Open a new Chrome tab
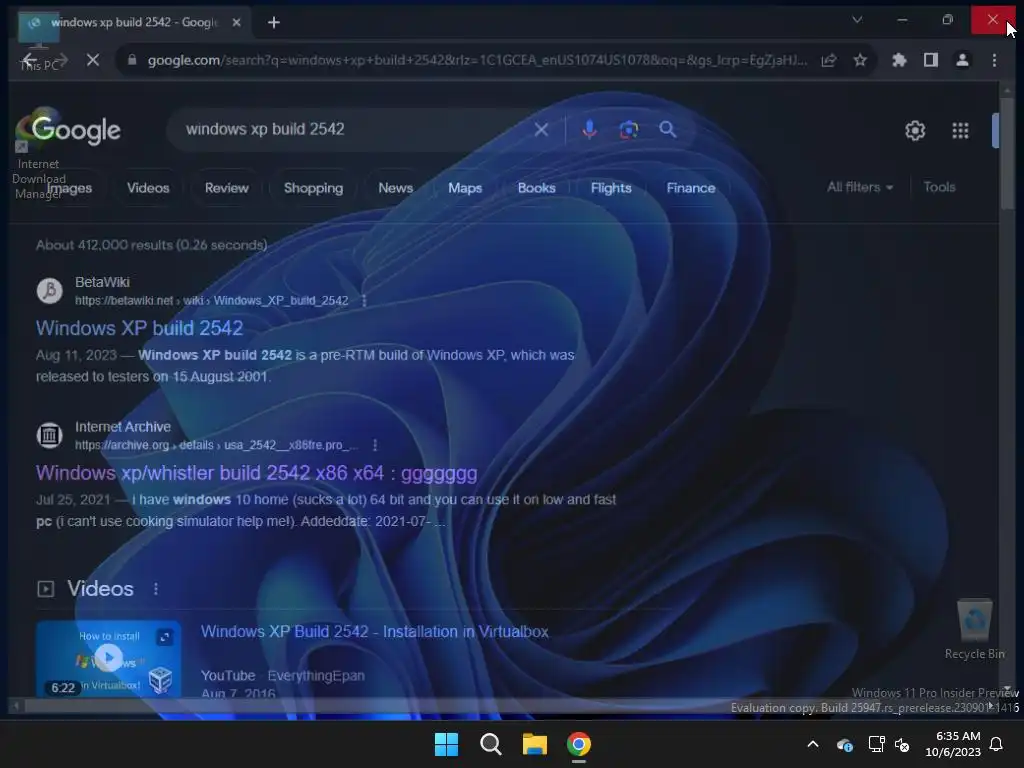 click(x=274, y=23)
